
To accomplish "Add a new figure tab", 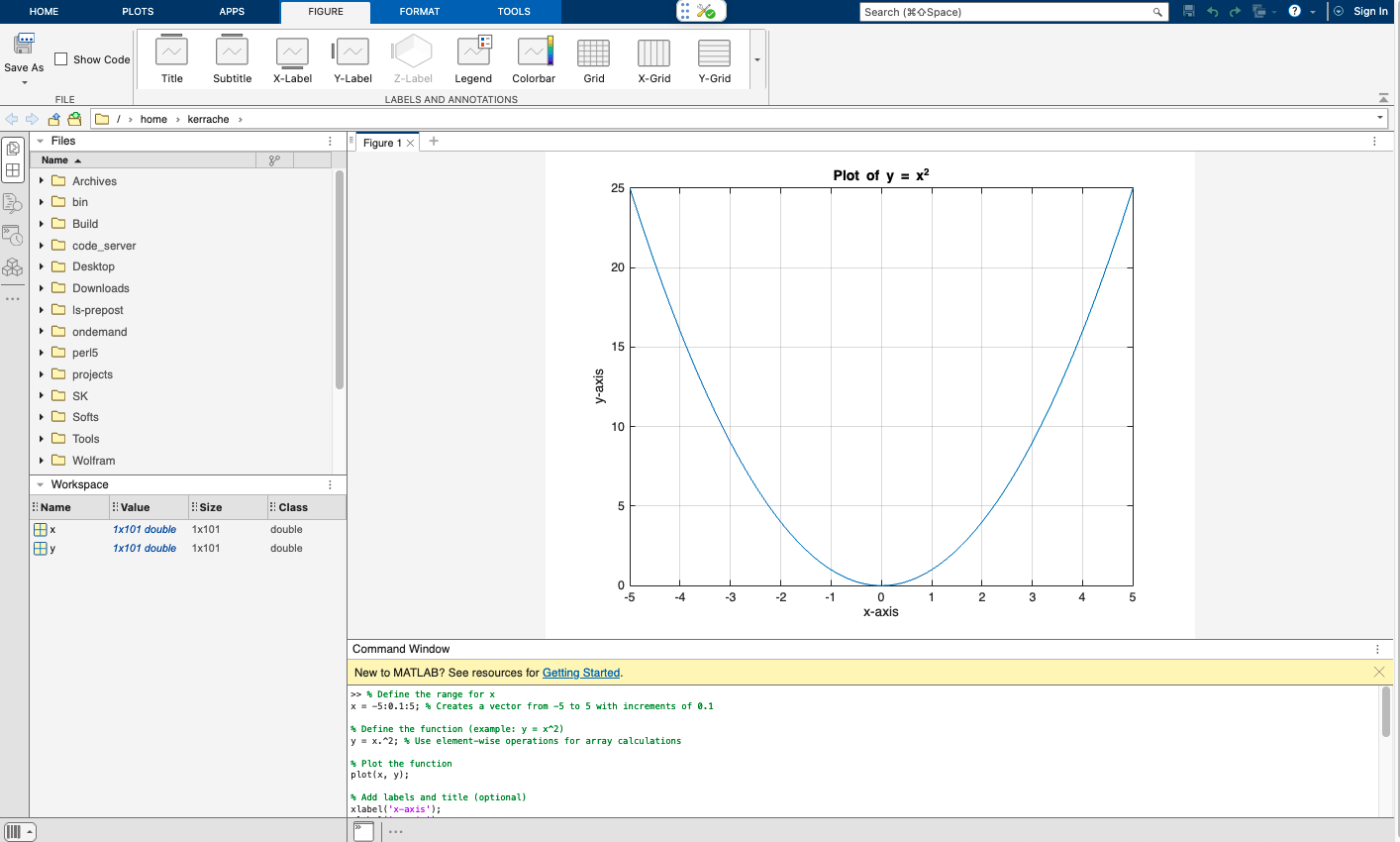I will click(434, 142).
